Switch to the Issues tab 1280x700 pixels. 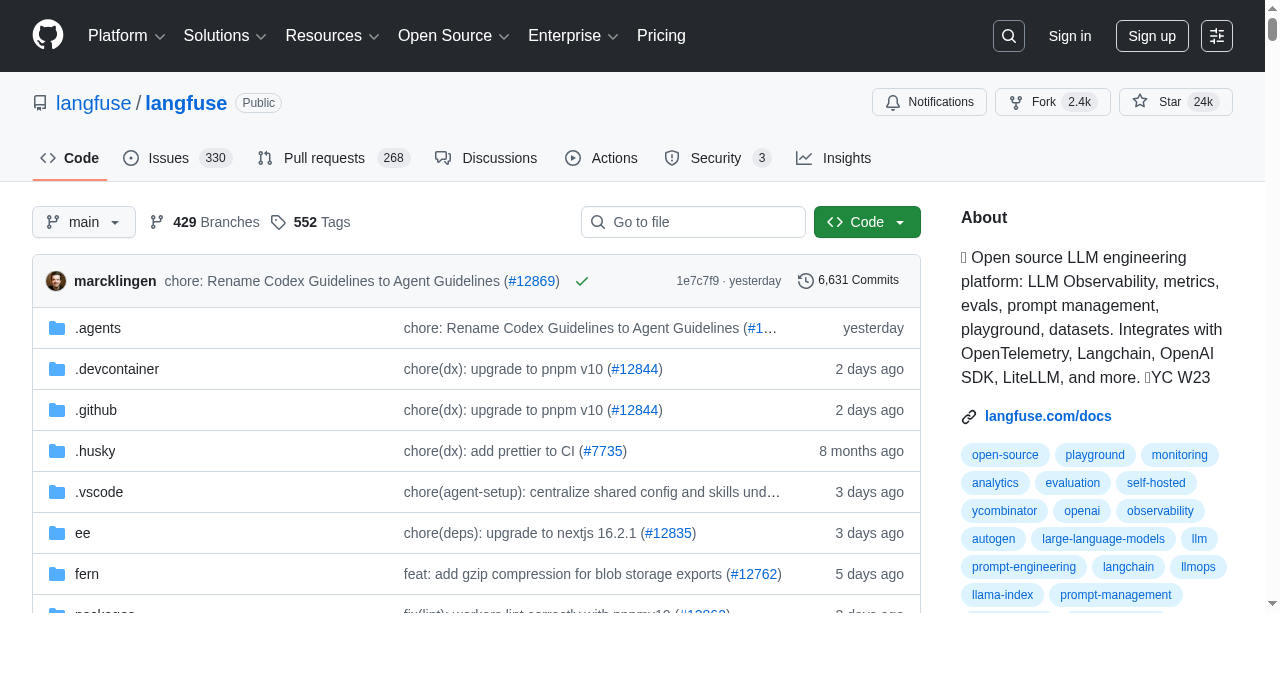tap(177, 158)
